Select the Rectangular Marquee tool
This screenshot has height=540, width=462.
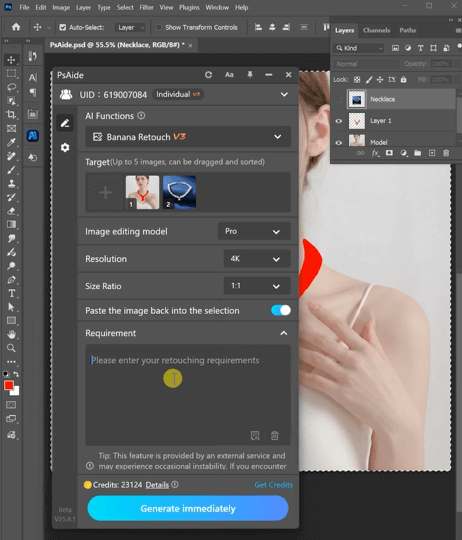click(11, 73)
